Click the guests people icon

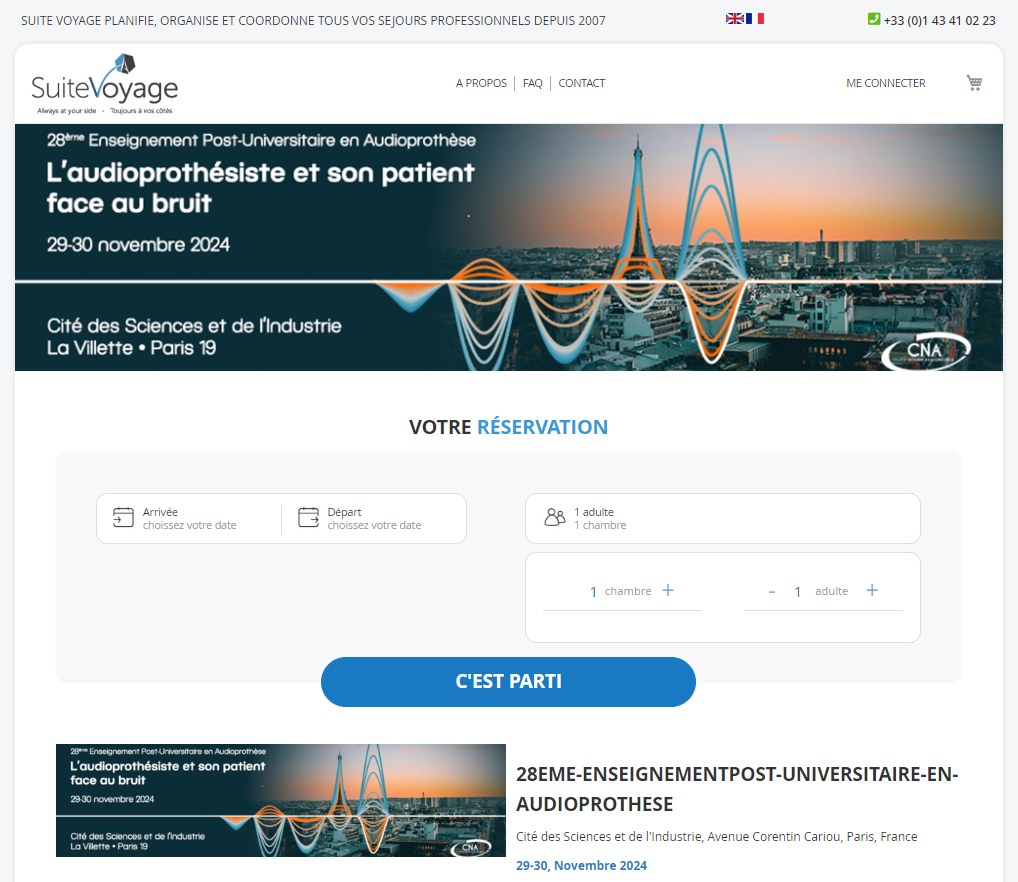pos(554,517)
